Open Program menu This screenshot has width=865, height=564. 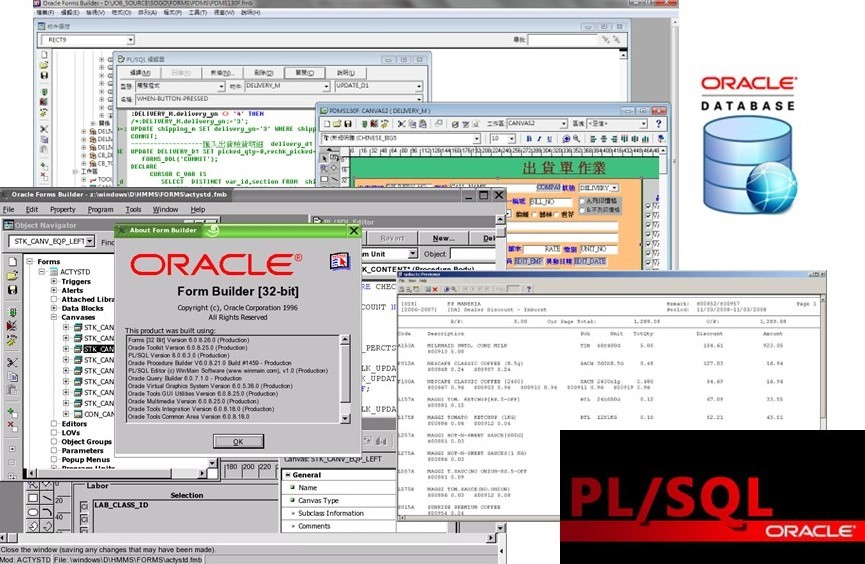100,210
